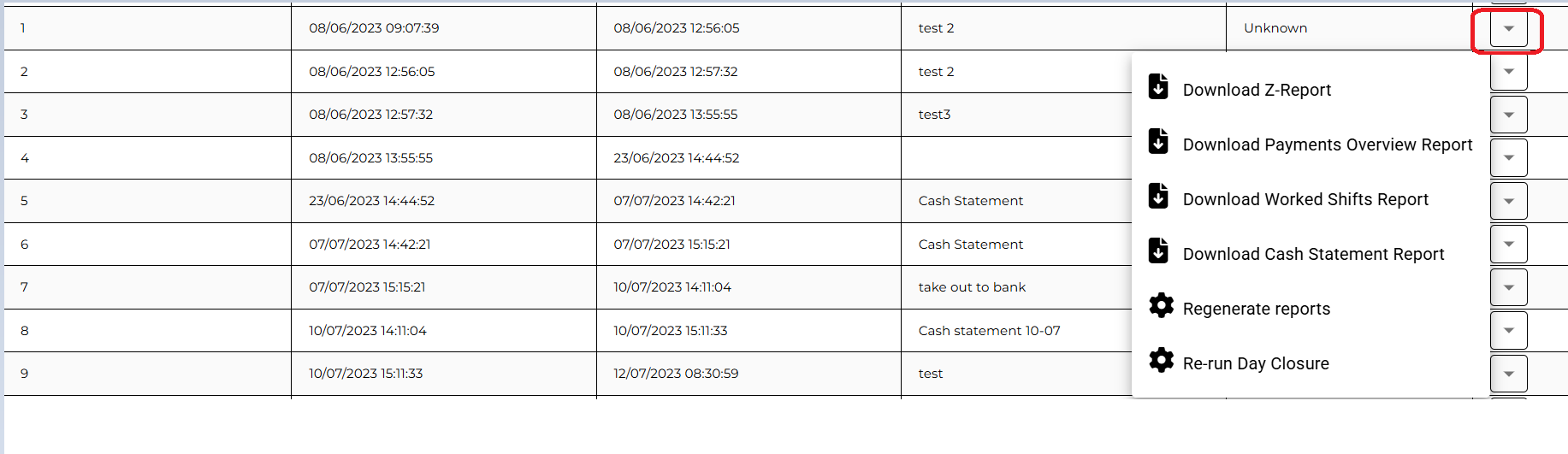
Task: Click the download icon beside Z-Report
Action: coord(1158,87)
